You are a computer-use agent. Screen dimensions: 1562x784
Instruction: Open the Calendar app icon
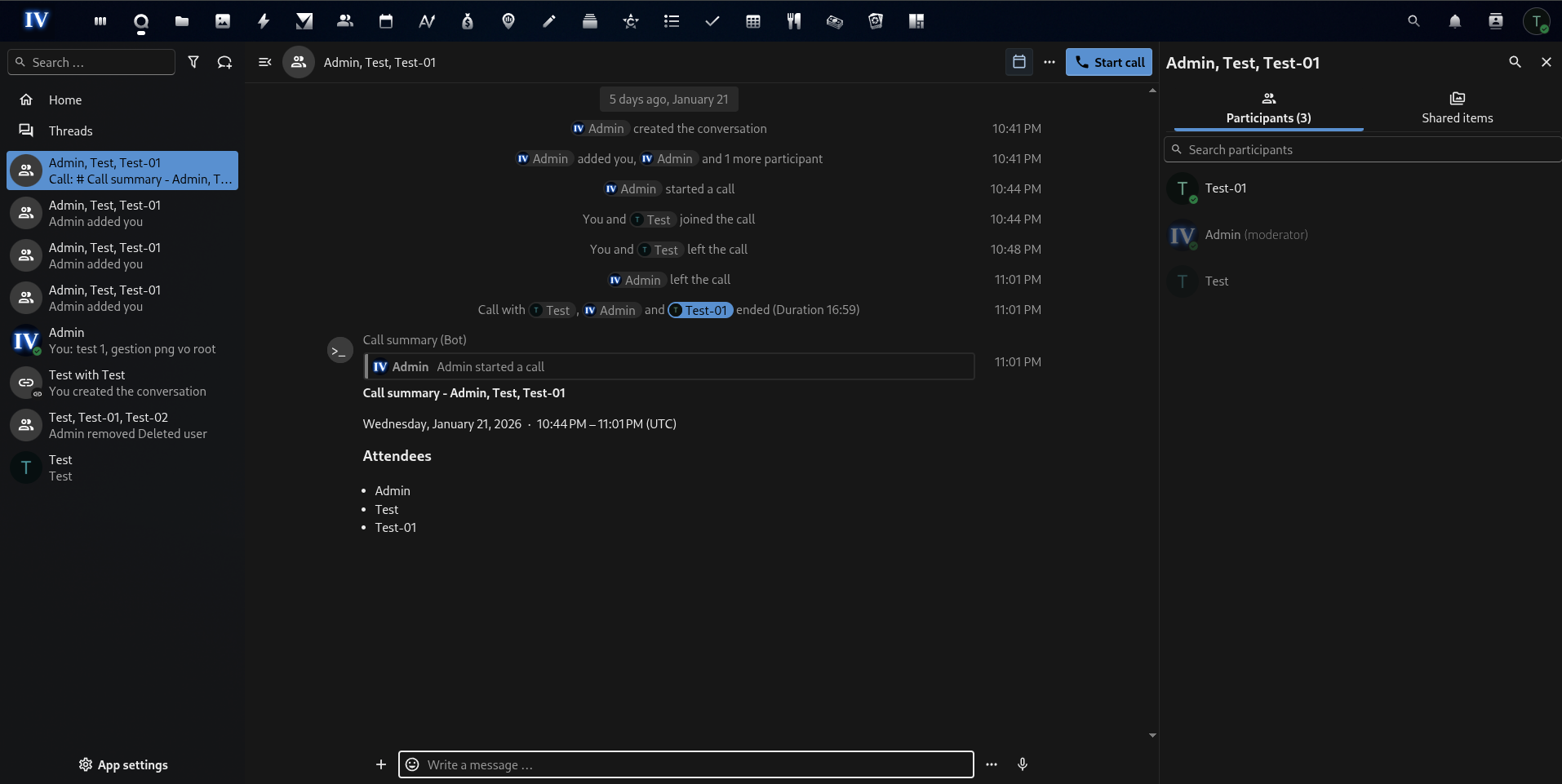click(385, 20)
